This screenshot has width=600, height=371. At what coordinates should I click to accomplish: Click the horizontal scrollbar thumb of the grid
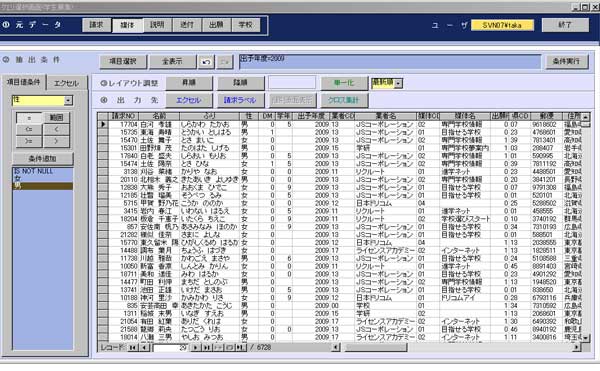pos(376,347)
